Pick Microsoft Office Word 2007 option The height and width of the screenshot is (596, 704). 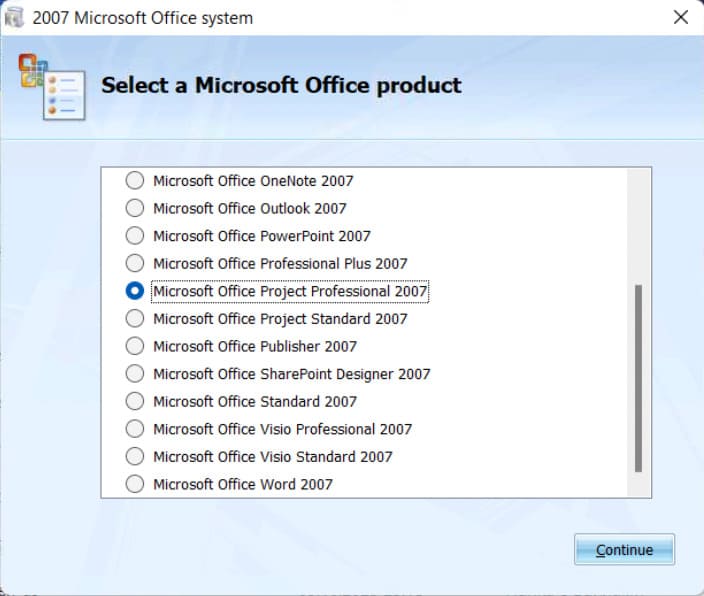coord(134,484)
